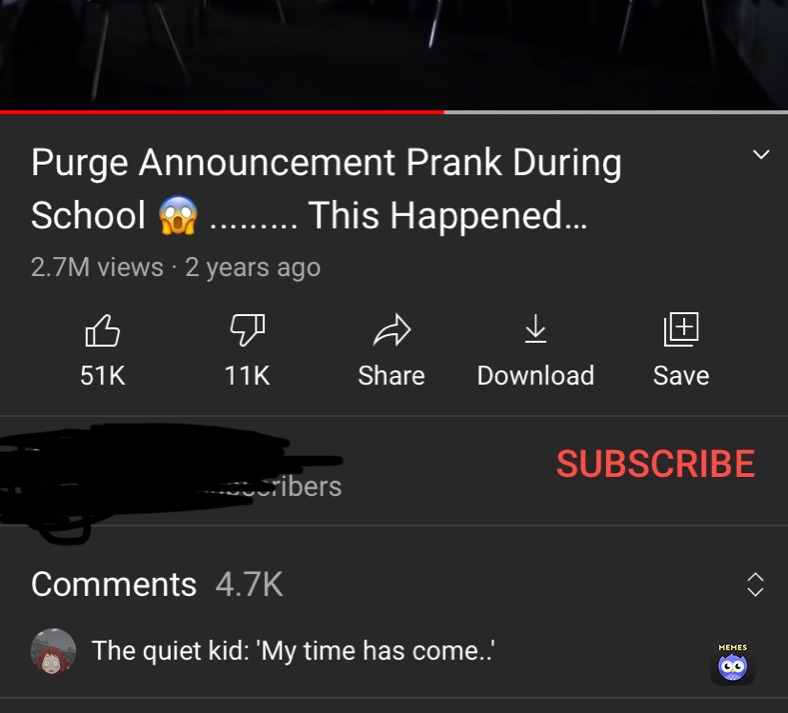This screenshot has height=713, width=788.
Task: Dislike the video with thumbs down icon
Action: click(247, 330)
